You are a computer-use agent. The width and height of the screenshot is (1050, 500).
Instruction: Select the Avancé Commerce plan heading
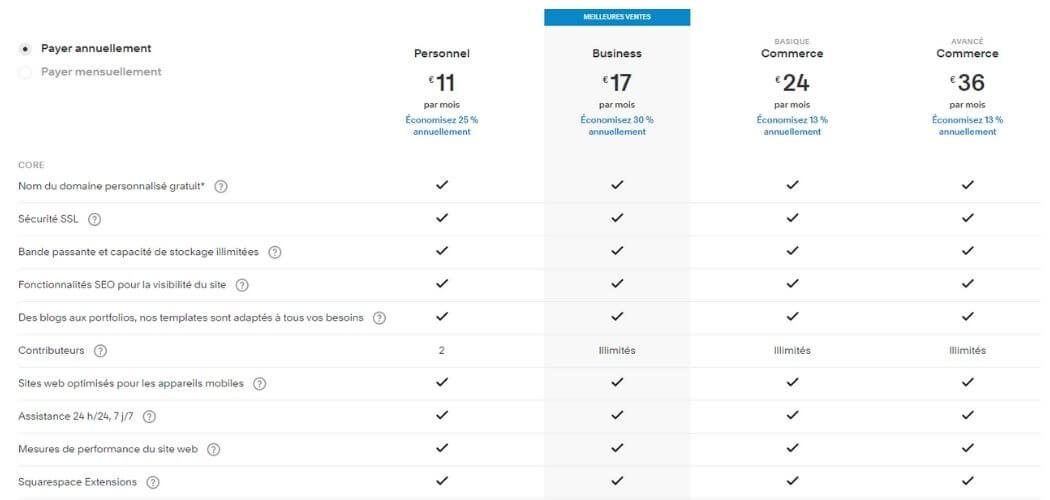click(x=967, y=49)
